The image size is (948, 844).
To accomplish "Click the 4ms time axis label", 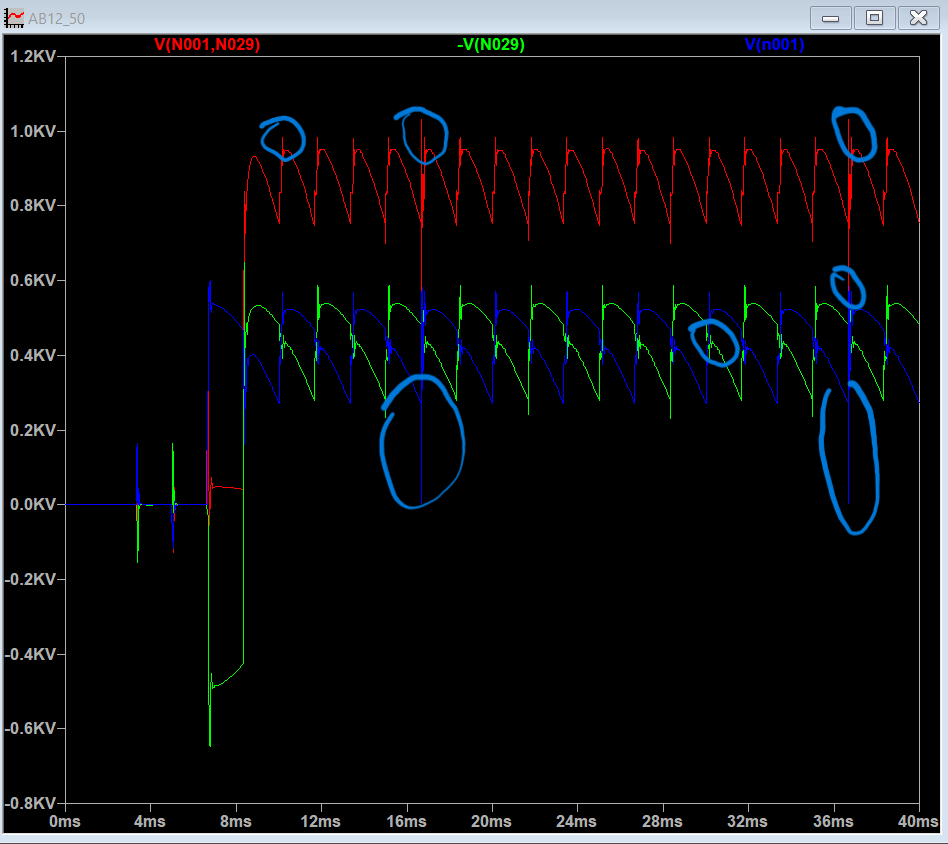I will coord(150,822).
